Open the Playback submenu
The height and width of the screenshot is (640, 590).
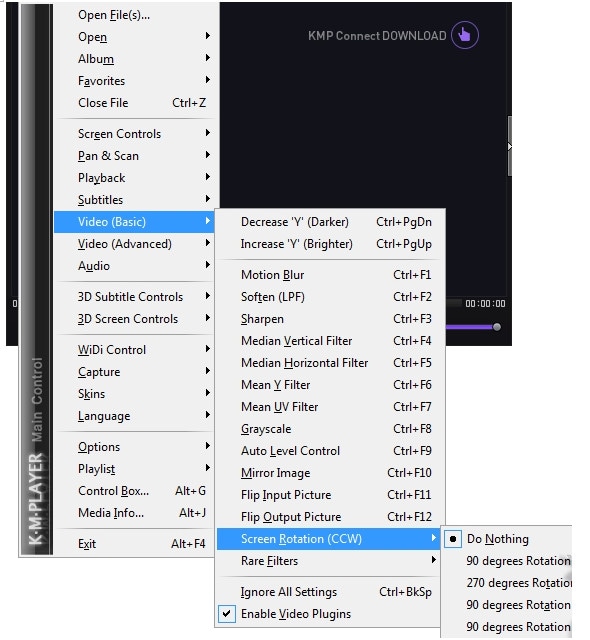[134, 178]
